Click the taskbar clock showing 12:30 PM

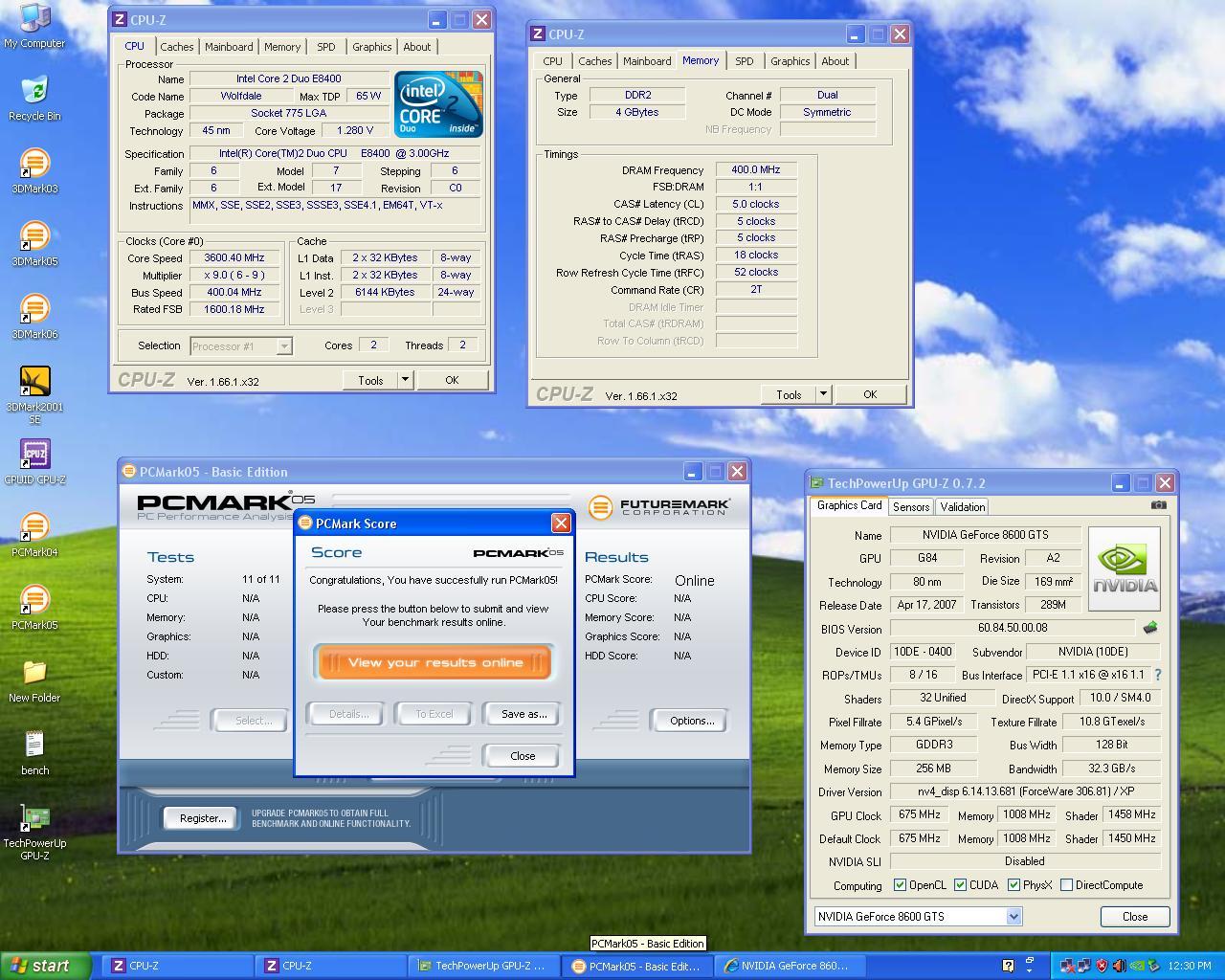1190,966
